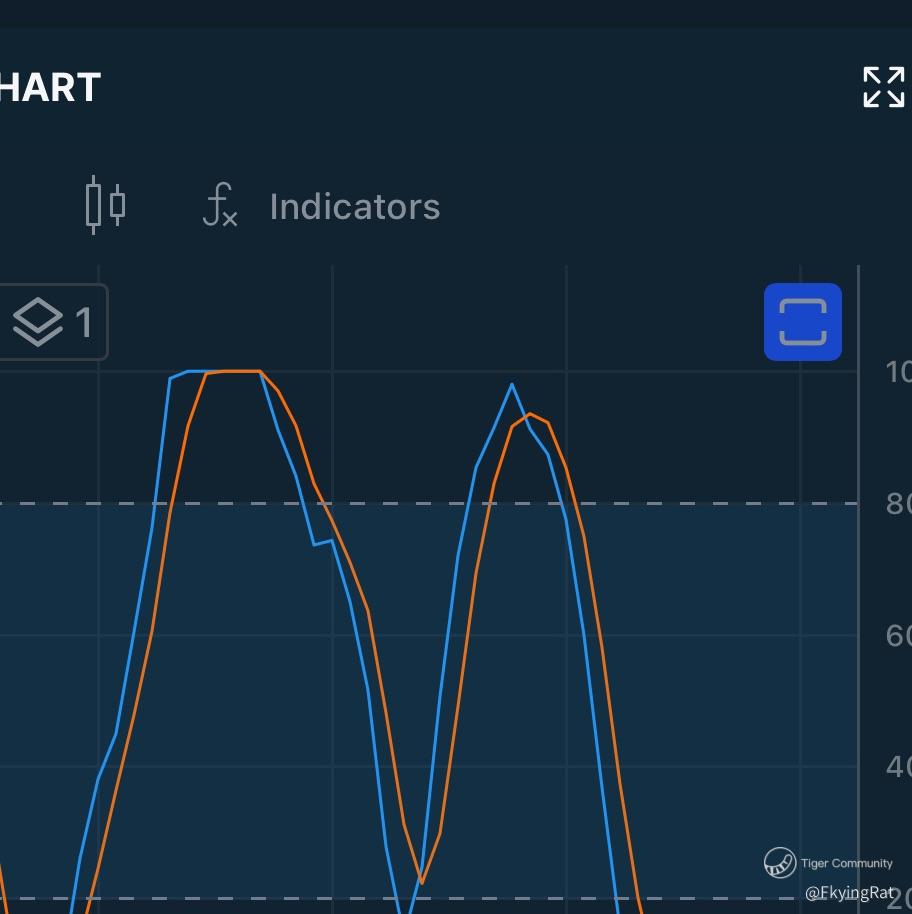Screen dimensions: 912x914
Task: Toggle the blue frame capture button
Action: coord(802,322)
